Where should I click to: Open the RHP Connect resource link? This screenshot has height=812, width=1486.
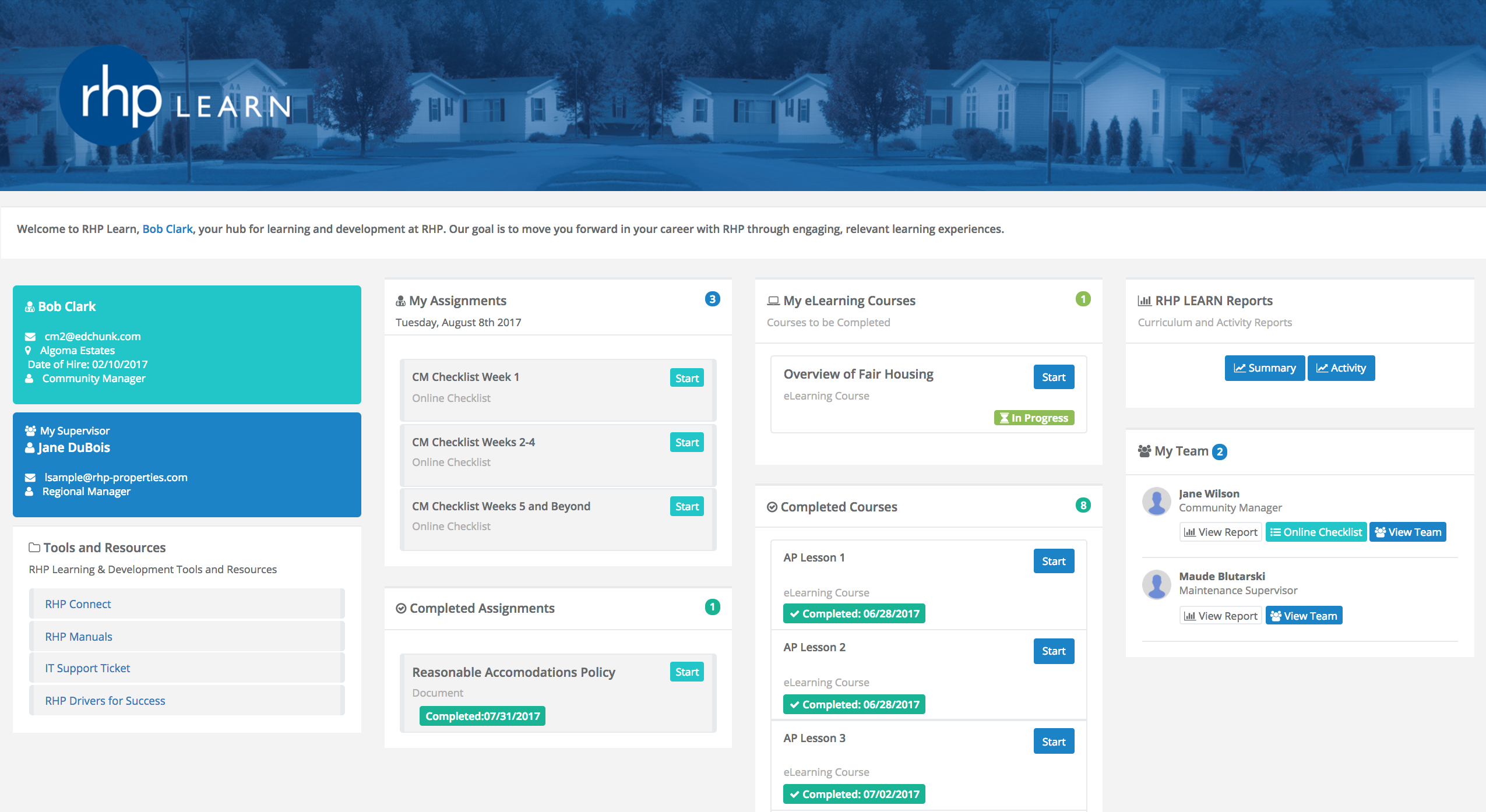78,604
